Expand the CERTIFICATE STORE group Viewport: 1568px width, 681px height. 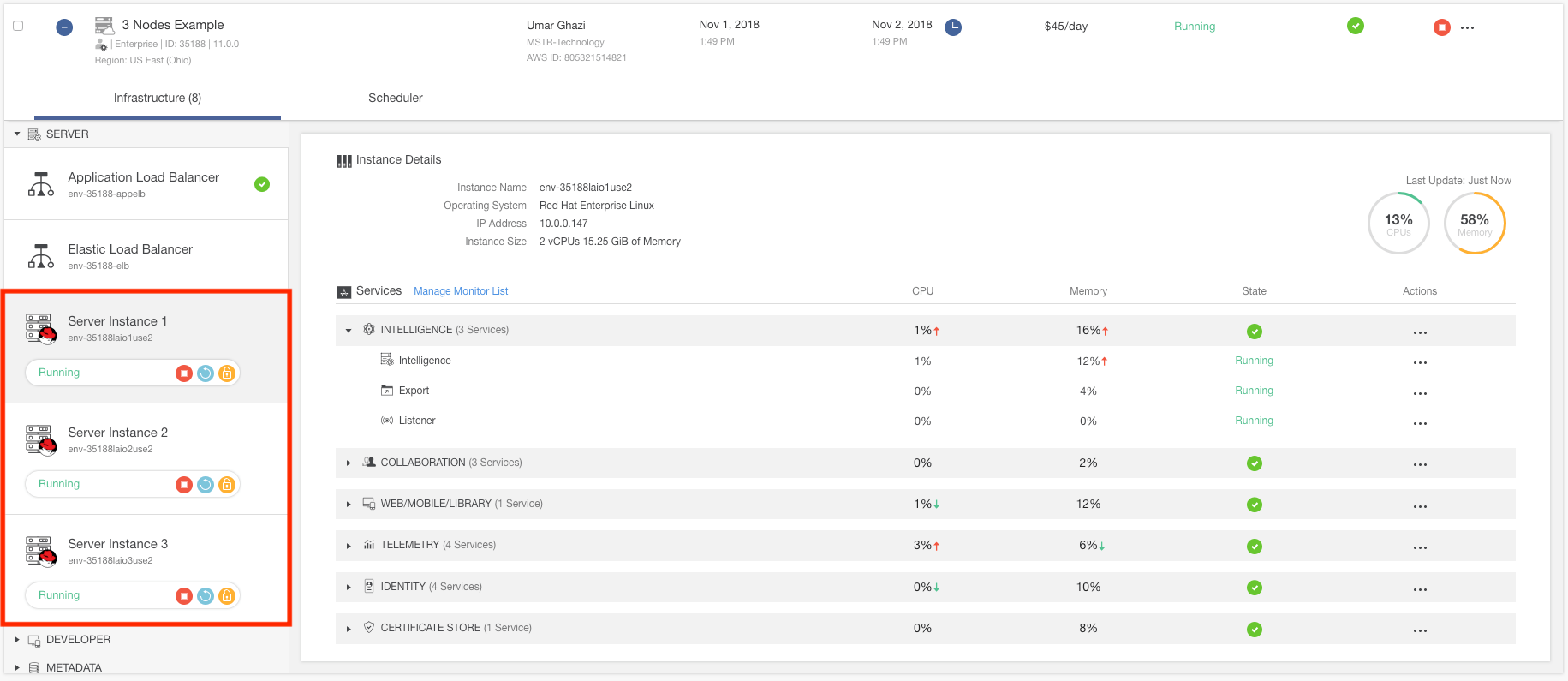(349, 629)
